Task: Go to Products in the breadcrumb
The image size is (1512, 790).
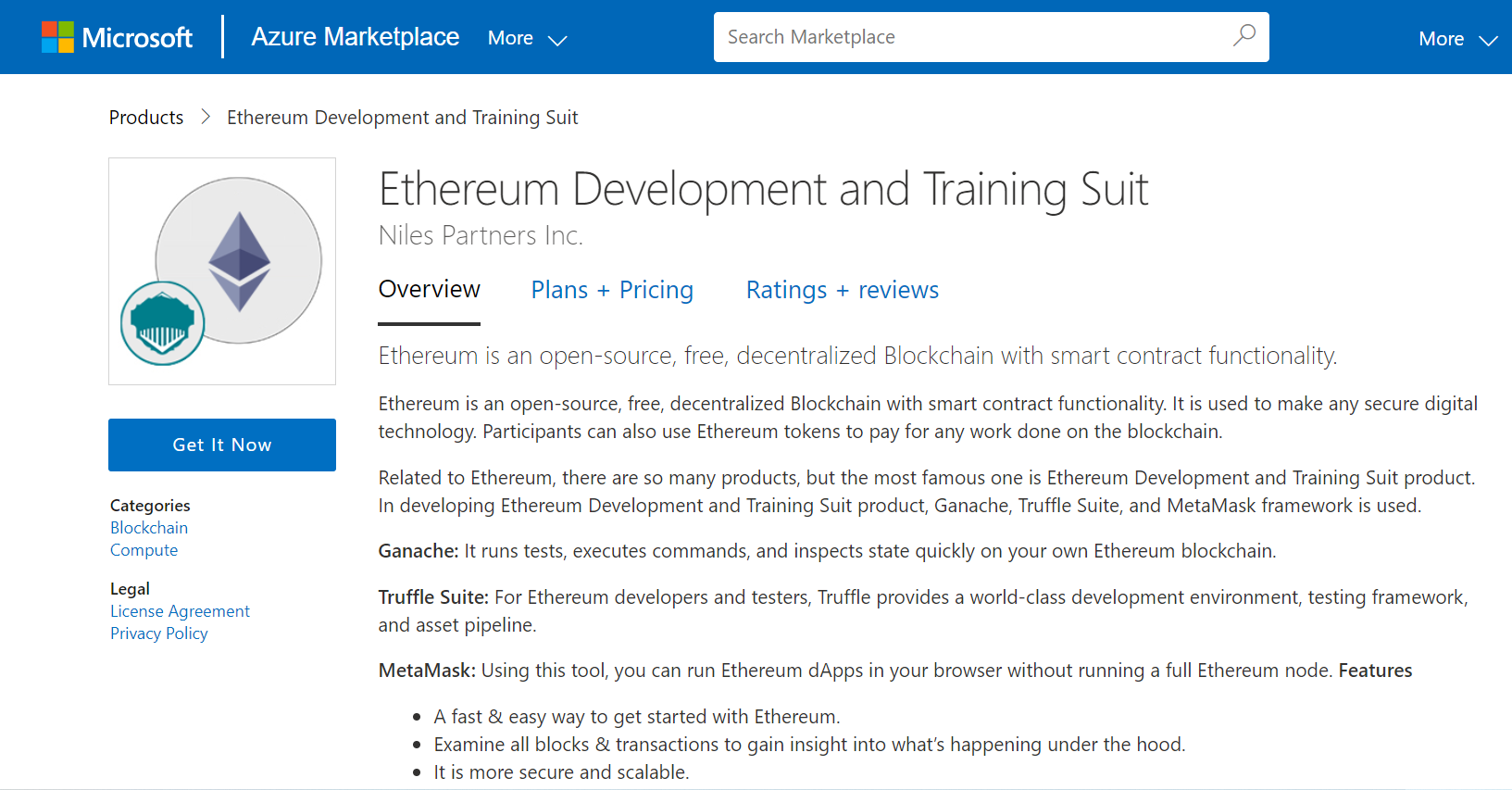Action: coord(146,118)
